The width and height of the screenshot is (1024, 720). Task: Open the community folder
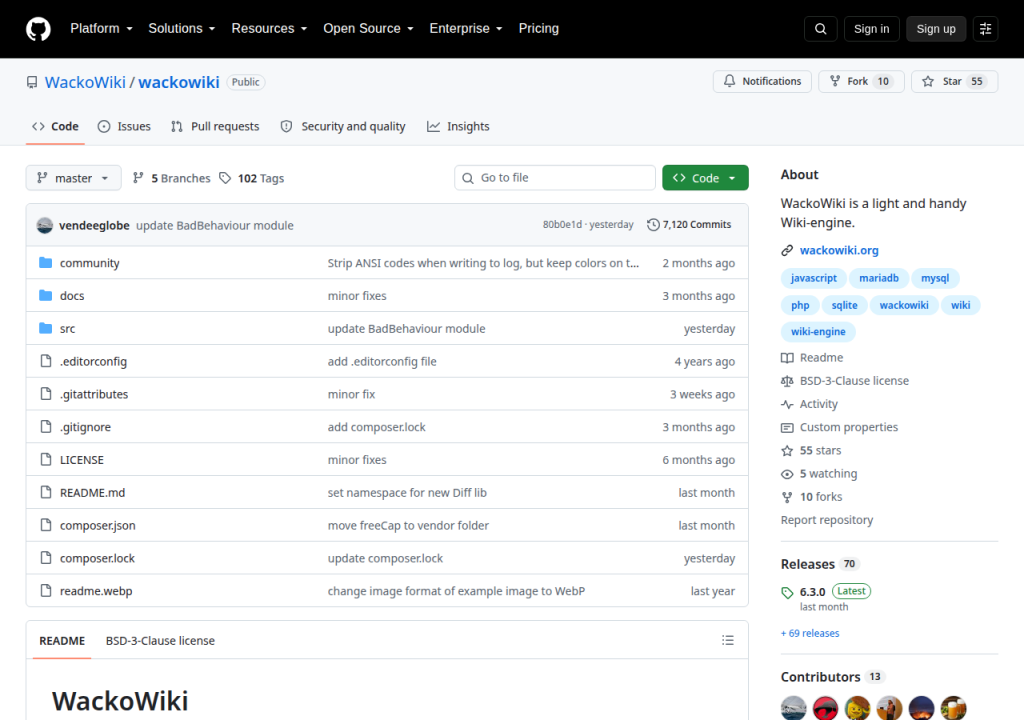(x=89, y=263)
